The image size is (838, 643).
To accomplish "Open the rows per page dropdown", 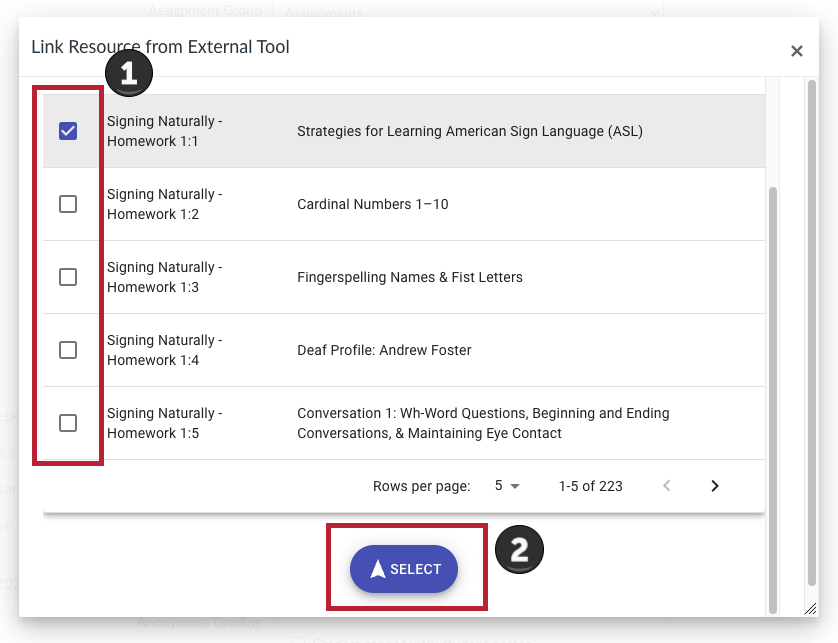I will click(507, 486).
